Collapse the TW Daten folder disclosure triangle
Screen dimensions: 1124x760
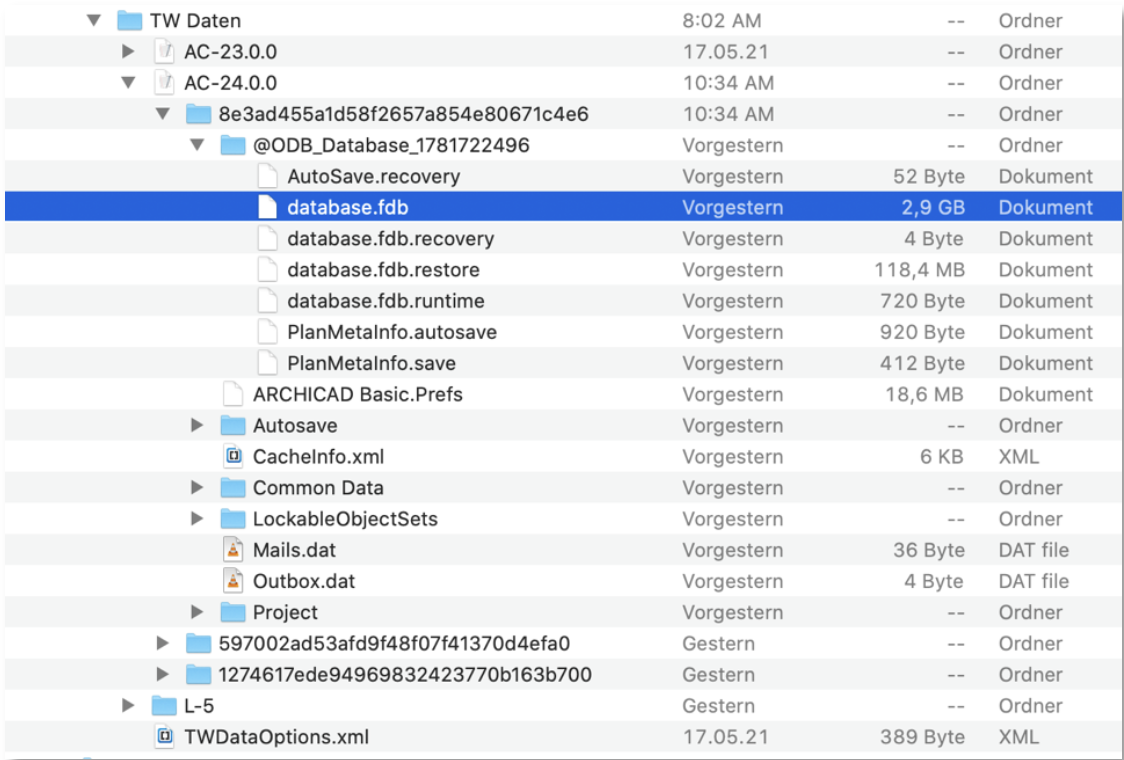tap(94, 21)
